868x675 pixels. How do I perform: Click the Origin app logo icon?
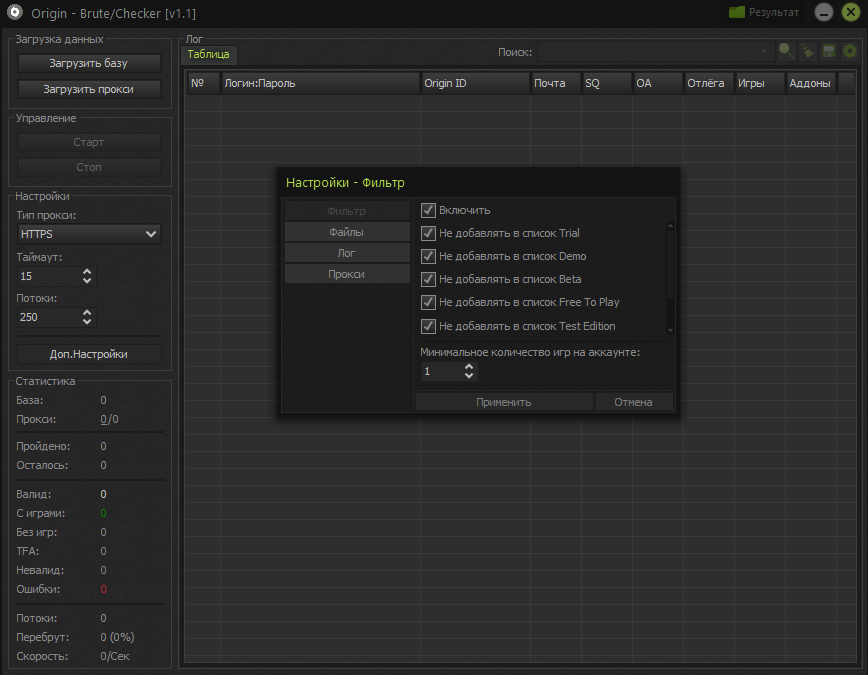click(15, 12)
